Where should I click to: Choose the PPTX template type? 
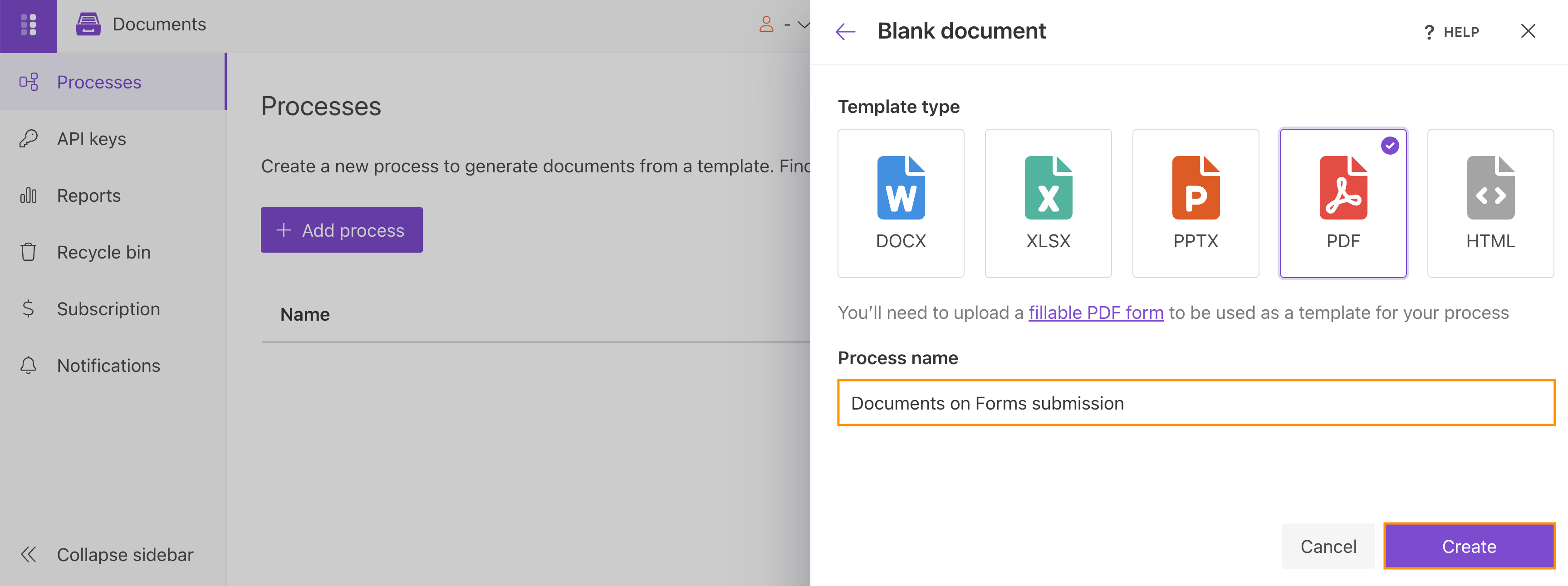[1196, 203]
